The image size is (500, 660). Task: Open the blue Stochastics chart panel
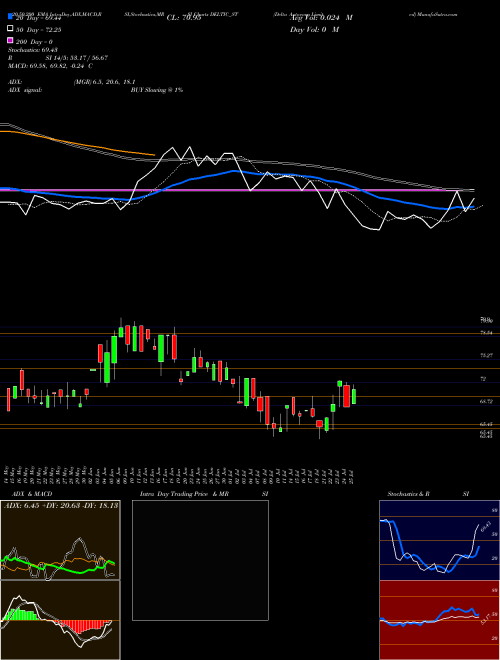(439, 540)
